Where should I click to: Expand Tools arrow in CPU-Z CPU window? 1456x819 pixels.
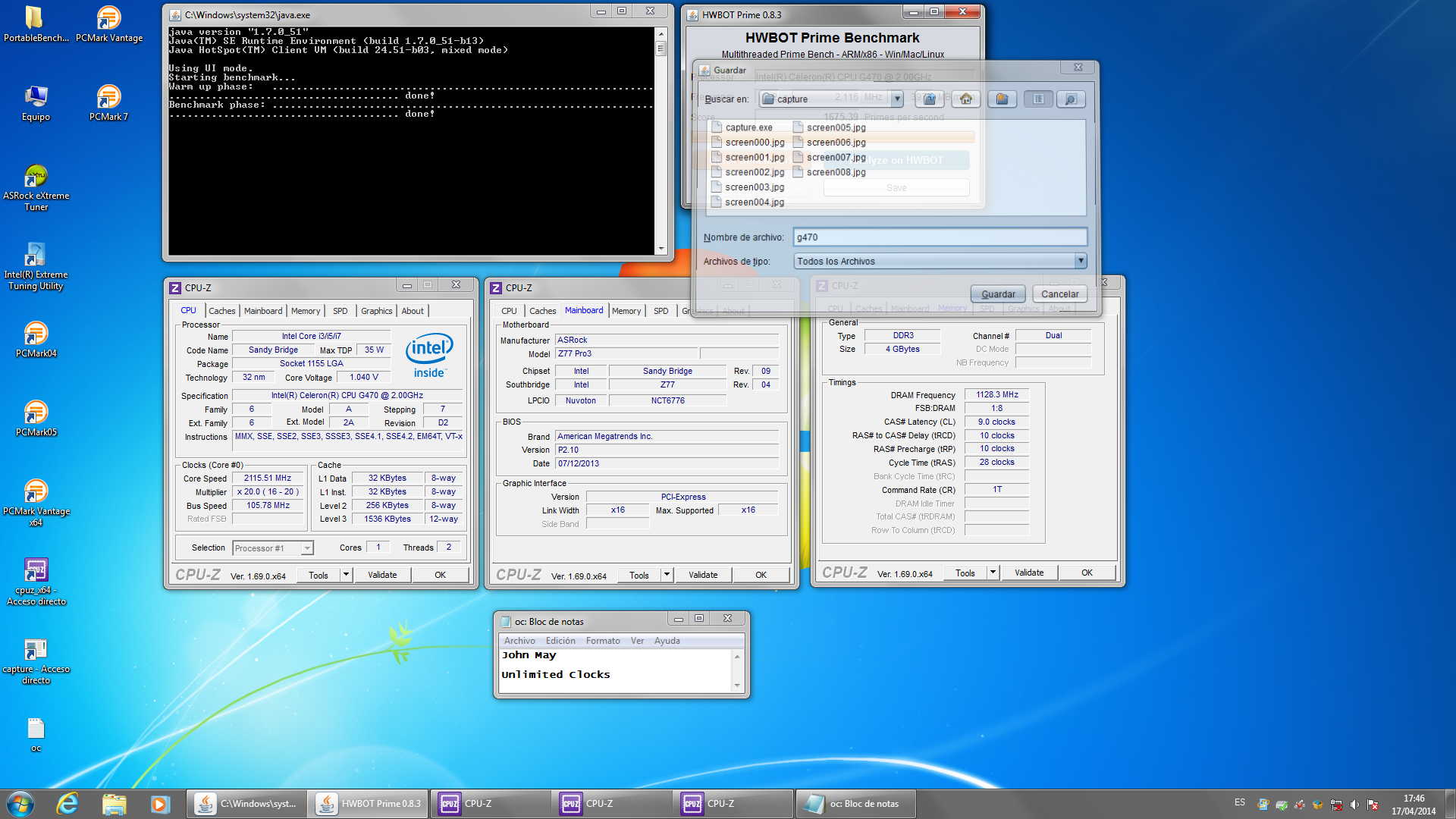(346, 575)
